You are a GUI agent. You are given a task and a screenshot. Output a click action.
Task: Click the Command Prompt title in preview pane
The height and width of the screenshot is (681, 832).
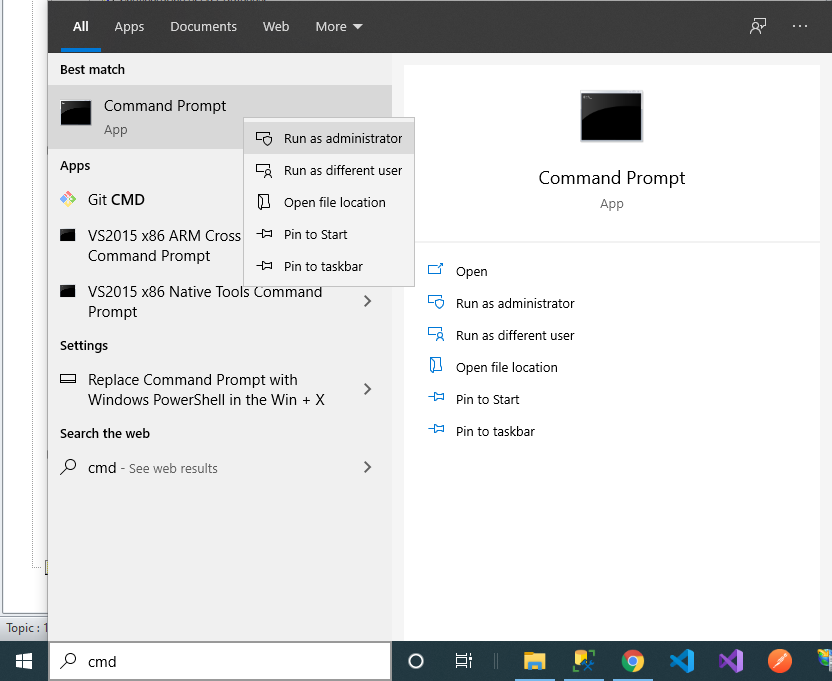coord(611,178)
